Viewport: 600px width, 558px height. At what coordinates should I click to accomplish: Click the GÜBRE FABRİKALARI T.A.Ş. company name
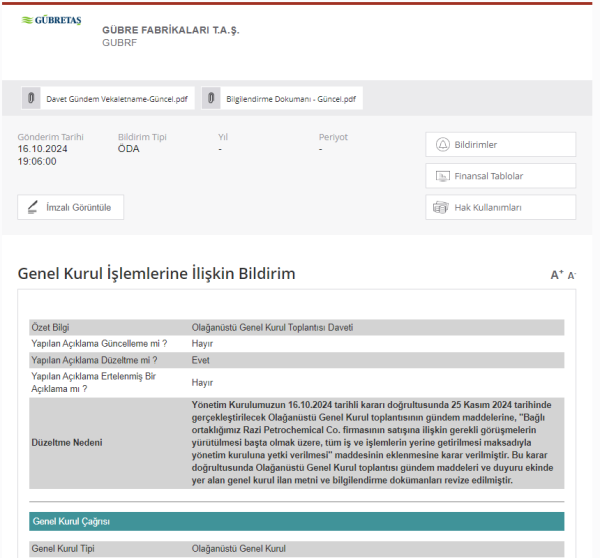coord(171,30)
